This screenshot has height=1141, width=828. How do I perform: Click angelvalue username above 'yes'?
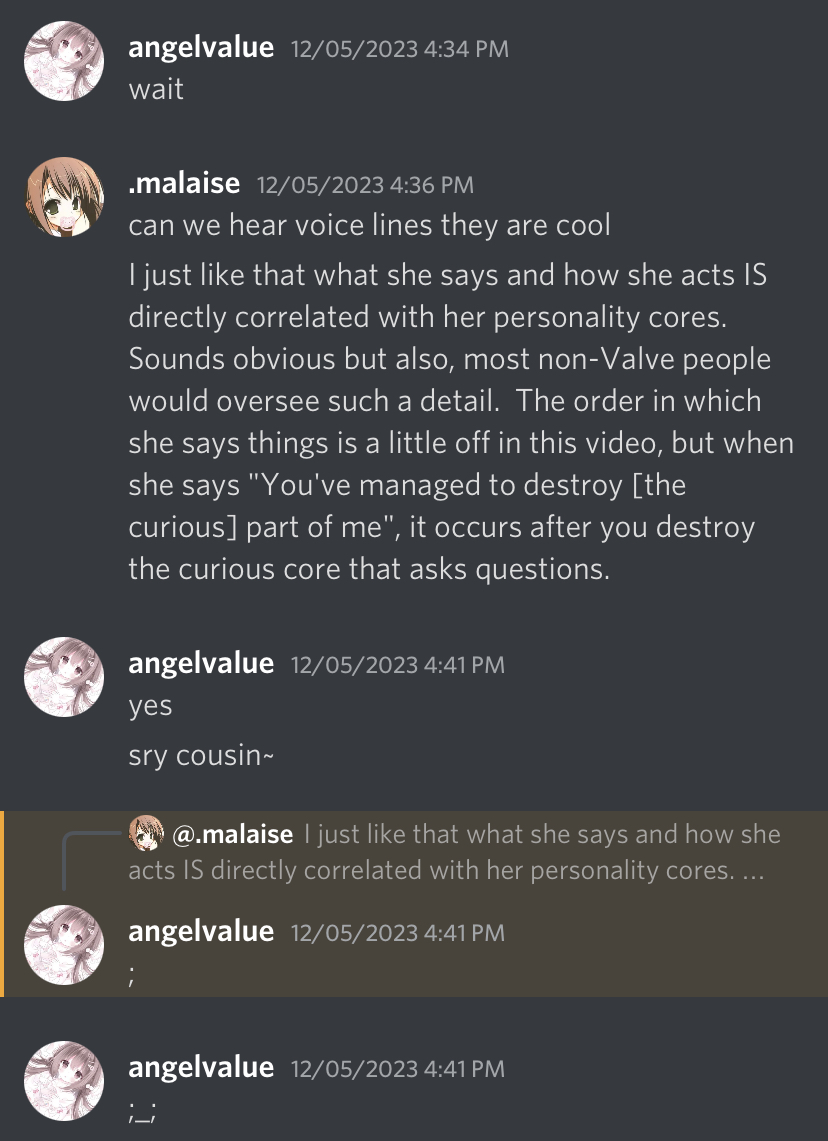tap(201, 664)
